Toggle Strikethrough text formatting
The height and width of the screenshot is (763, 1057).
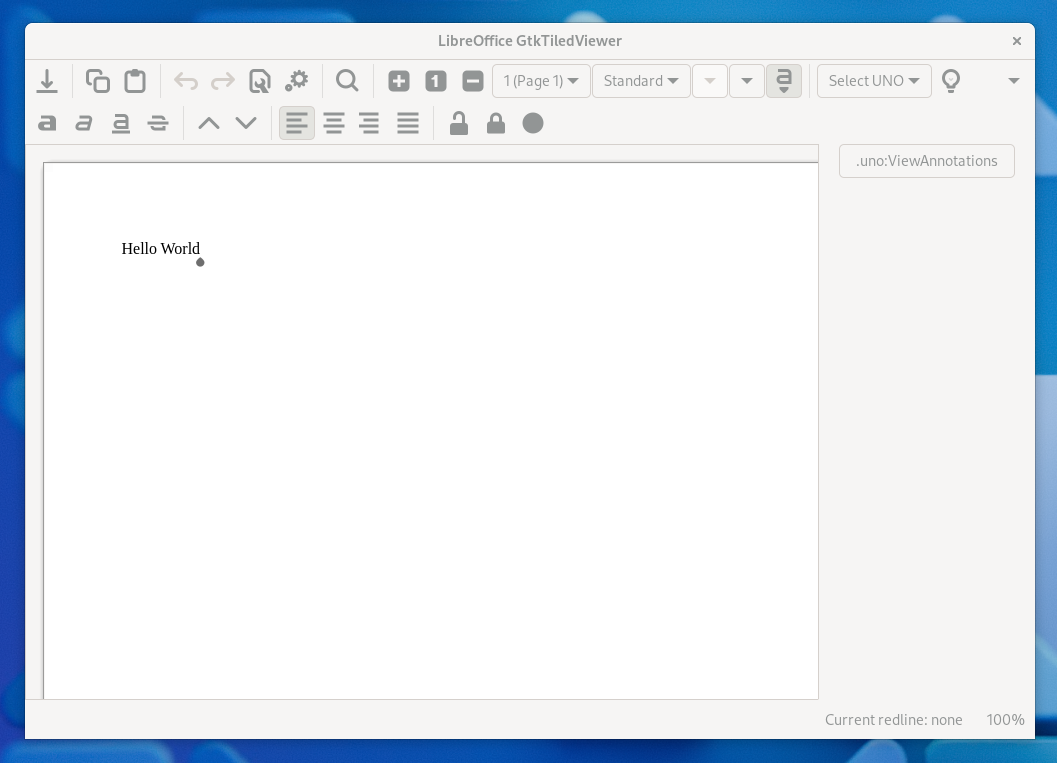pyautogui.click(x=158, y=123)
